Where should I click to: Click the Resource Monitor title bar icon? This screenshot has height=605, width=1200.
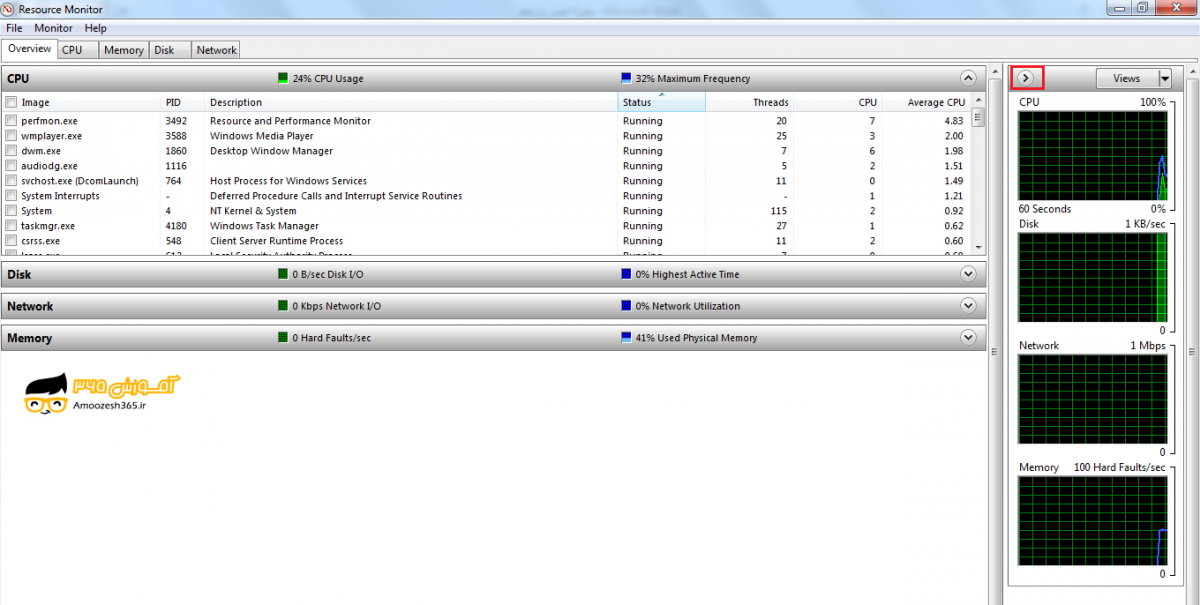(9, 9)
